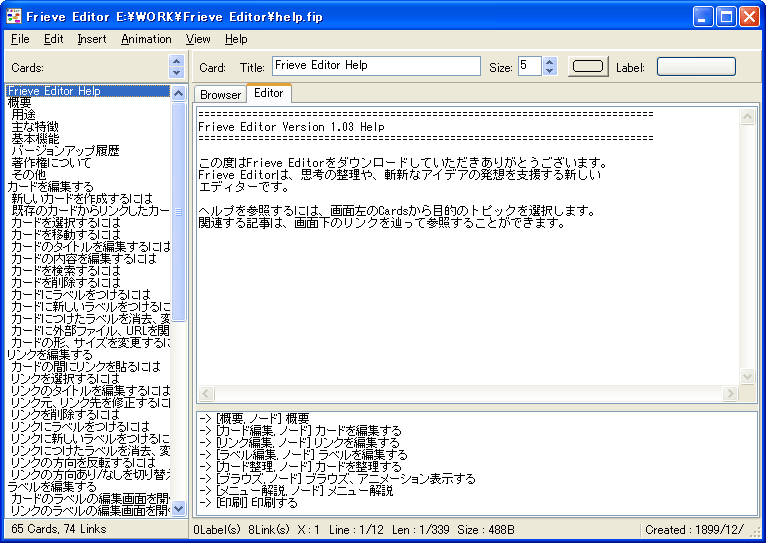Image resolution: width=766 pixels, height=543 pixels.
Task: Increase card Size with up spinner
Action: [550, 62]
